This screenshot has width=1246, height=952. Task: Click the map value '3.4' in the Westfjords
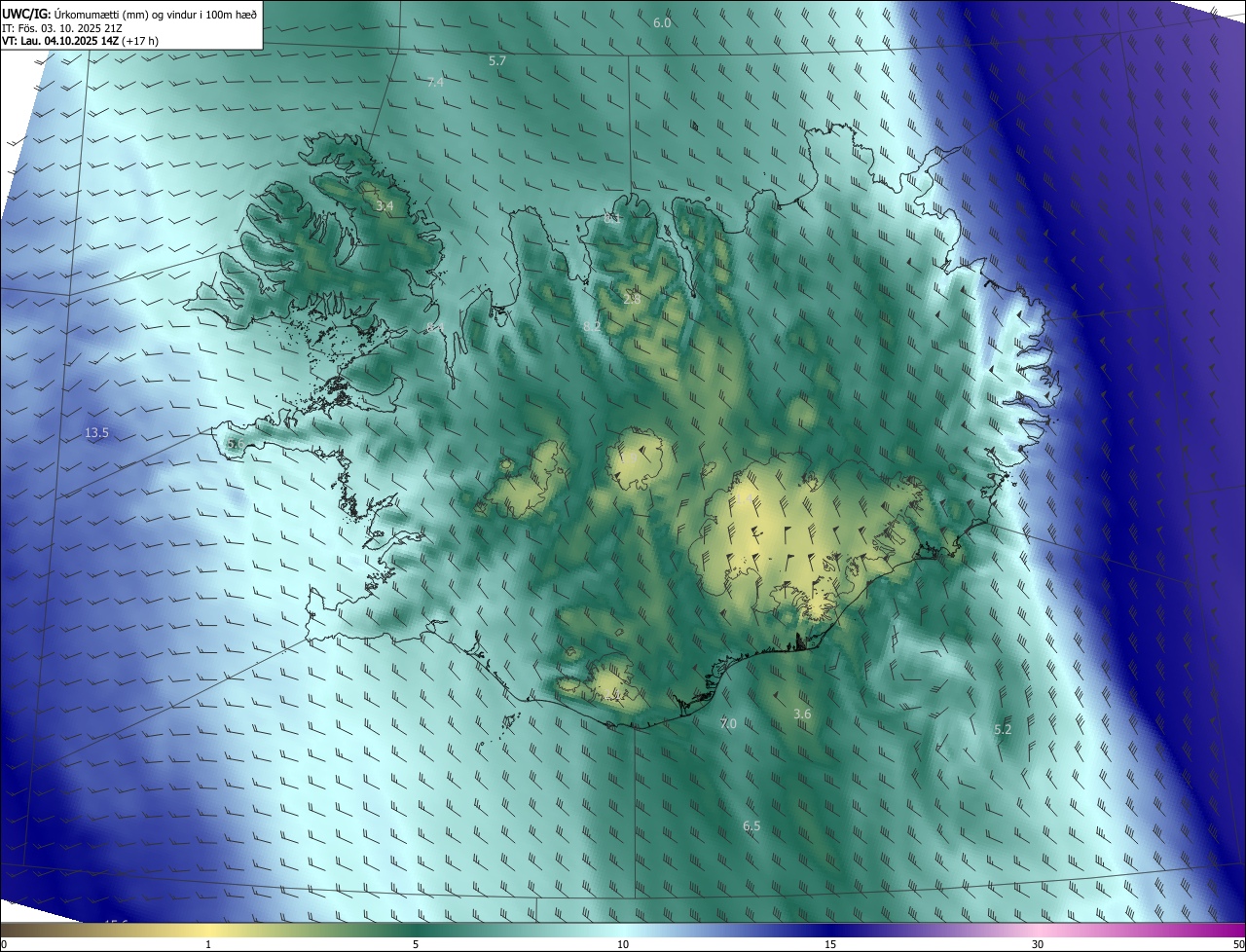coord(385,205)
